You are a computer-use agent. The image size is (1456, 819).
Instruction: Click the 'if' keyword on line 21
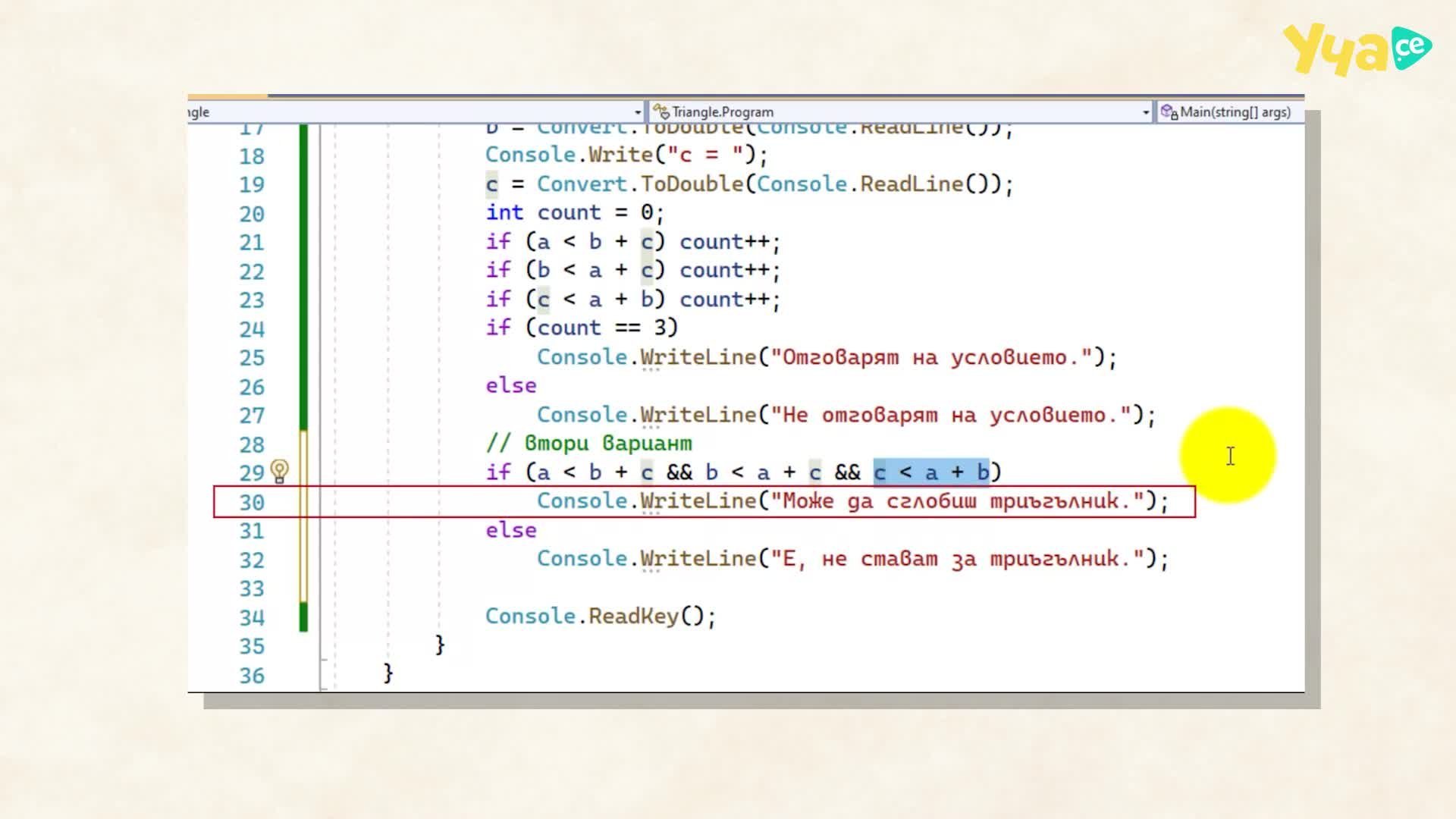pyautogui.click(x=497, y=241)
